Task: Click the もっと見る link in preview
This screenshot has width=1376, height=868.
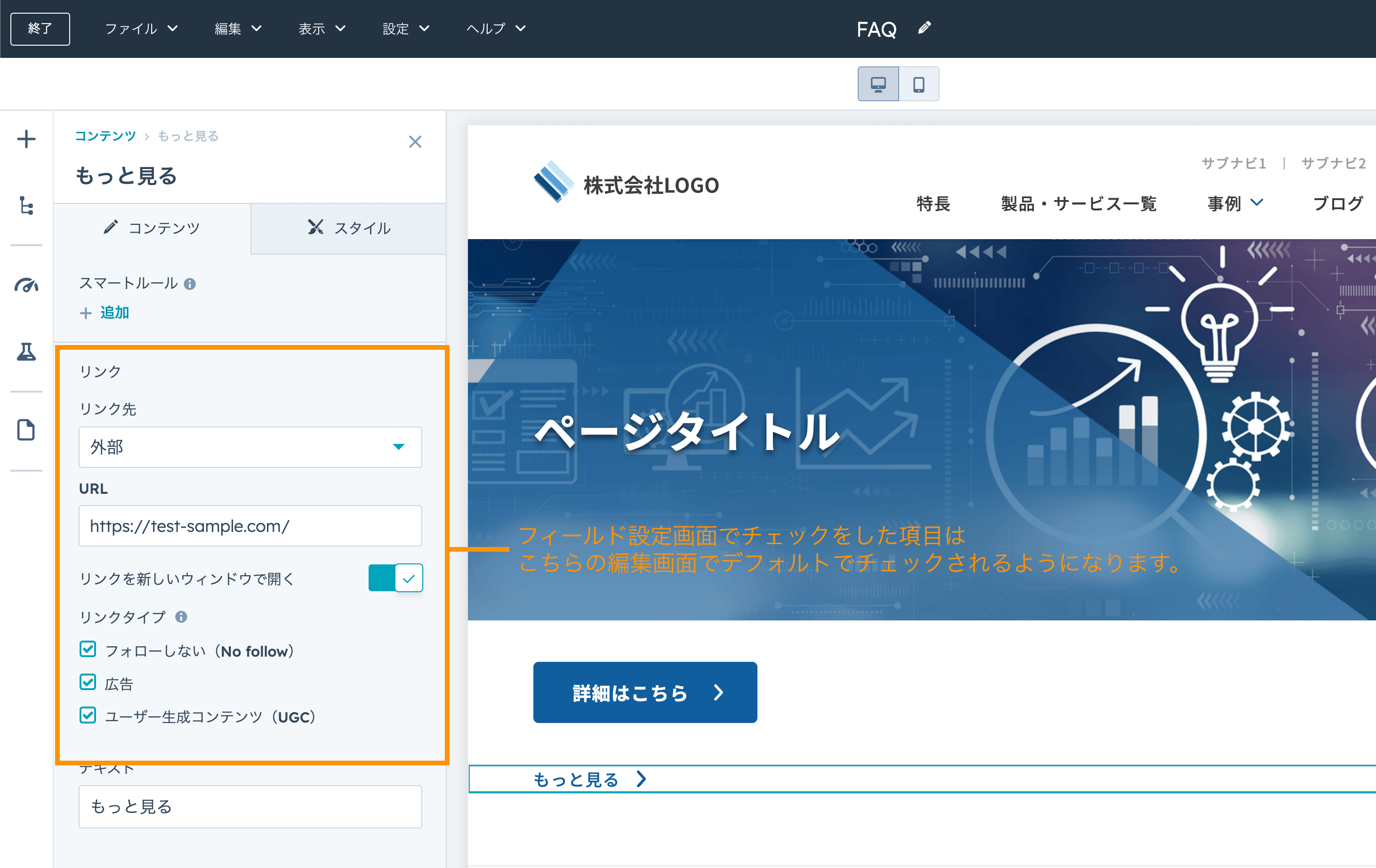Action: pos(590,779)
